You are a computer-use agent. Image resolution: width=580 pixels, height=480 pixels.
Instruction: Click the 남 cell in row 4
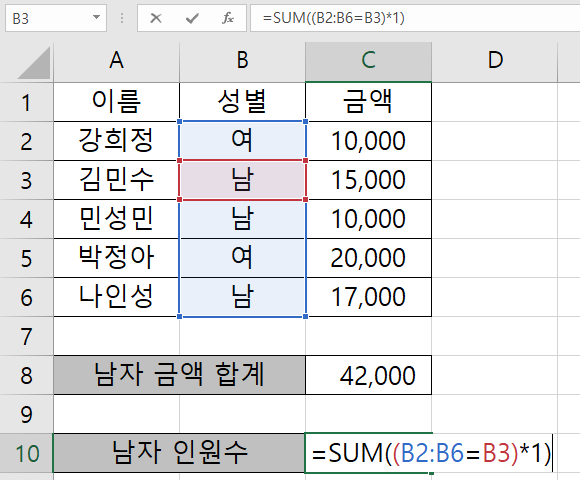click(242, 219)
